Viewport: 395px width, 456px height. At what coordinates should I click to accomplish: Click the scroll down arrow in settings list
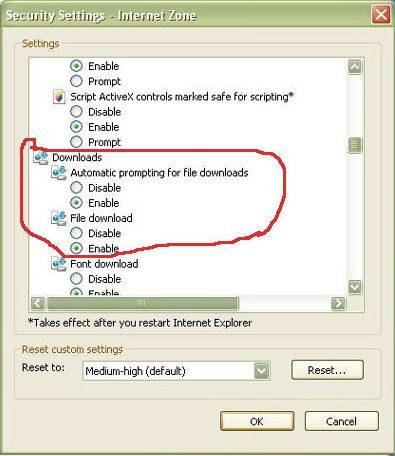coord(354,286)
